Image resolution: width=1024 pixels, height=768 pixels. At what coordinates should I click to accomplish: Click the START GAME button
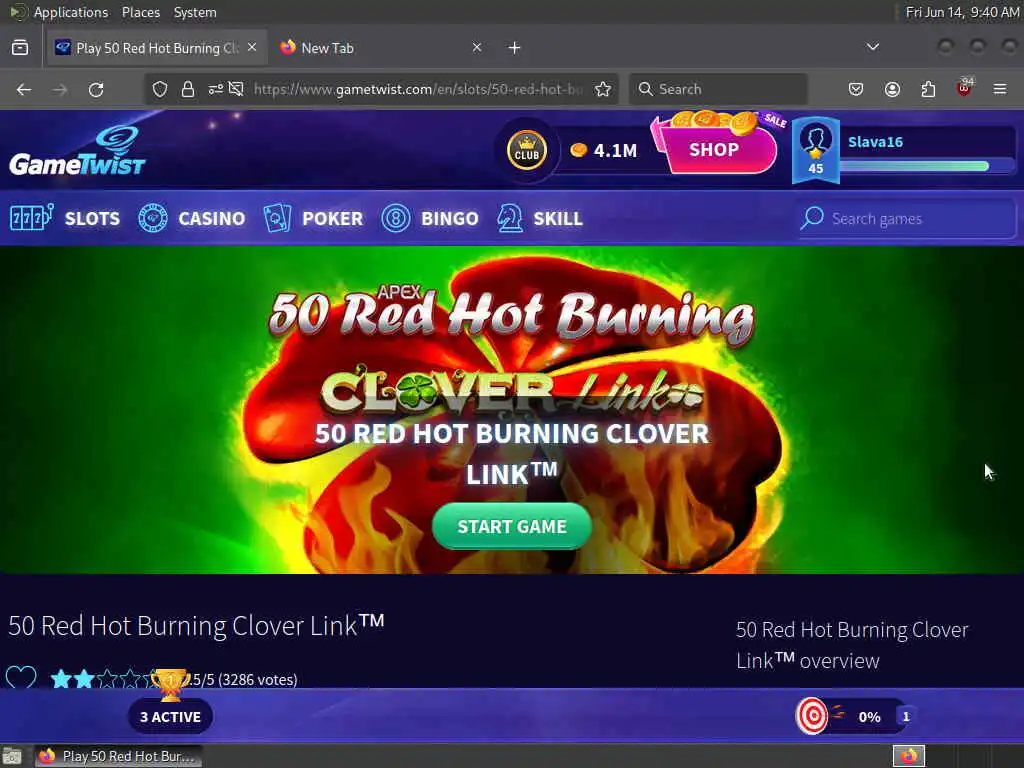(x=512, y=526)
